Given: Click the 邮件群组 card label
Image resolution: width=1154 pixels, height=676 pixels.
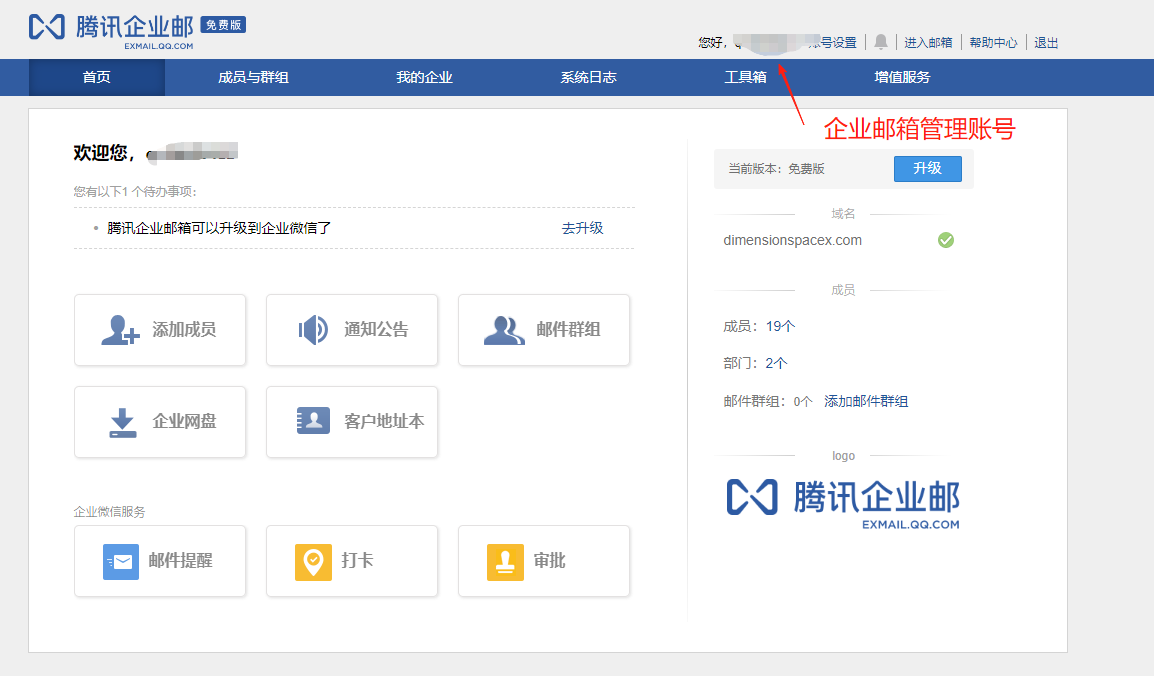Looking at the screenshot, I should (x=568, y=330).
